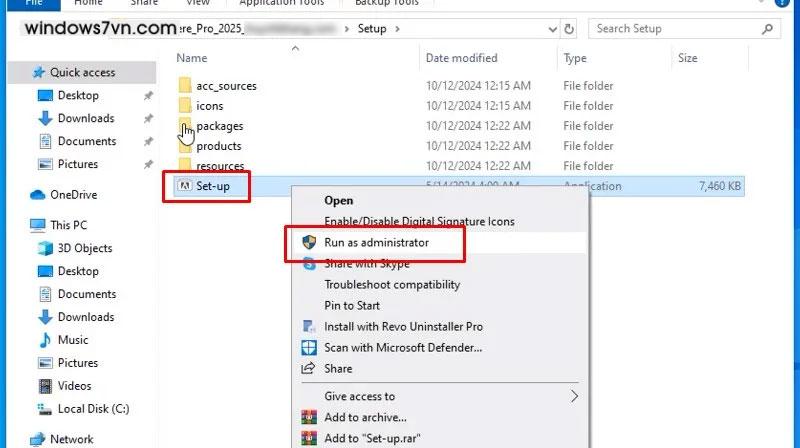This screenshot has height=448, width=800.
Task: Click the WinRAR icon beside Add to archive
Action: pos(309,417)
